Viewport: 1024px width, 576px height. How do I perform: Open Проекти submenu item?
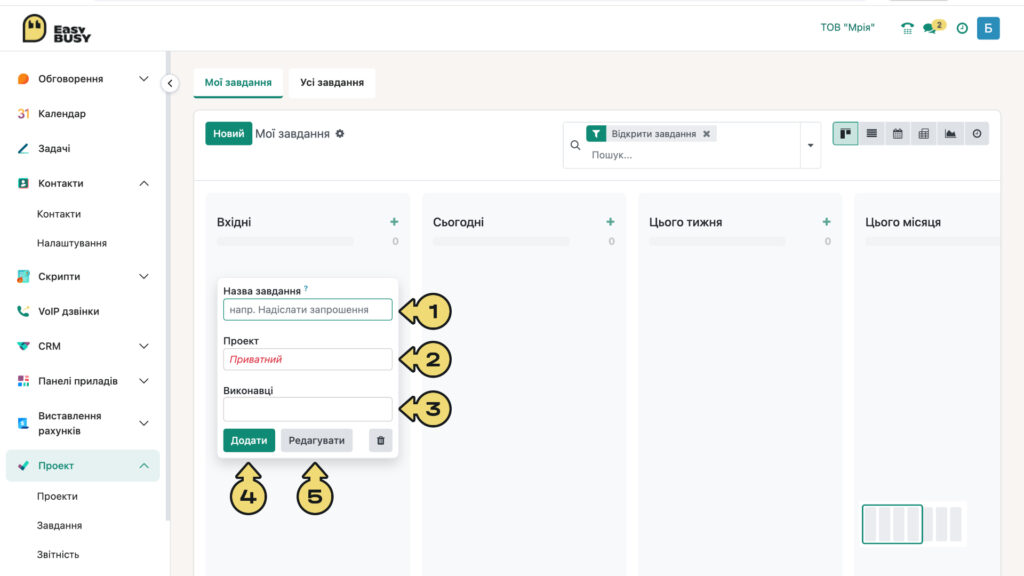coord(57,496)
